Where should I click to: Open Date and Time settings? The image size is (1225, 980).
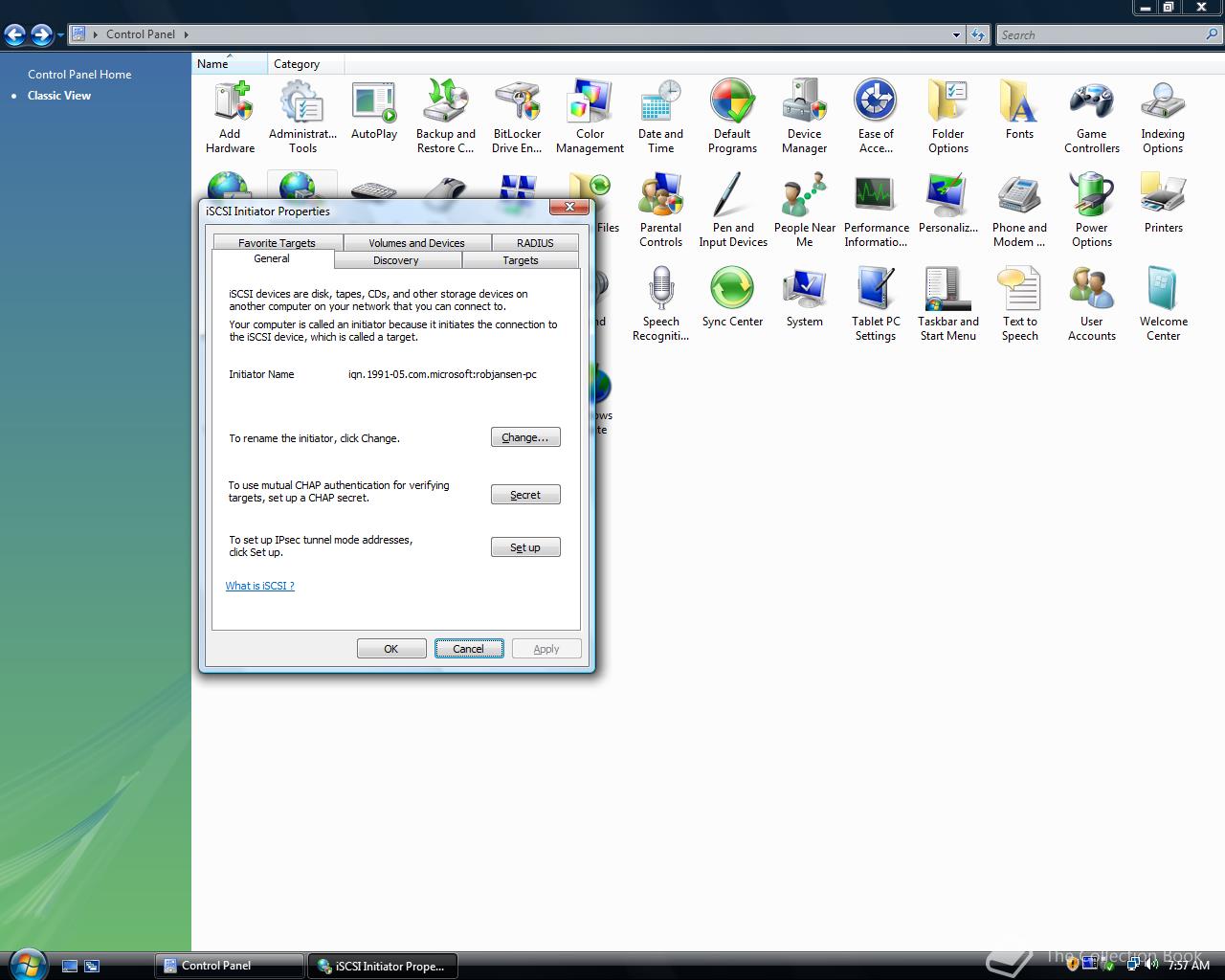[661, 117]
